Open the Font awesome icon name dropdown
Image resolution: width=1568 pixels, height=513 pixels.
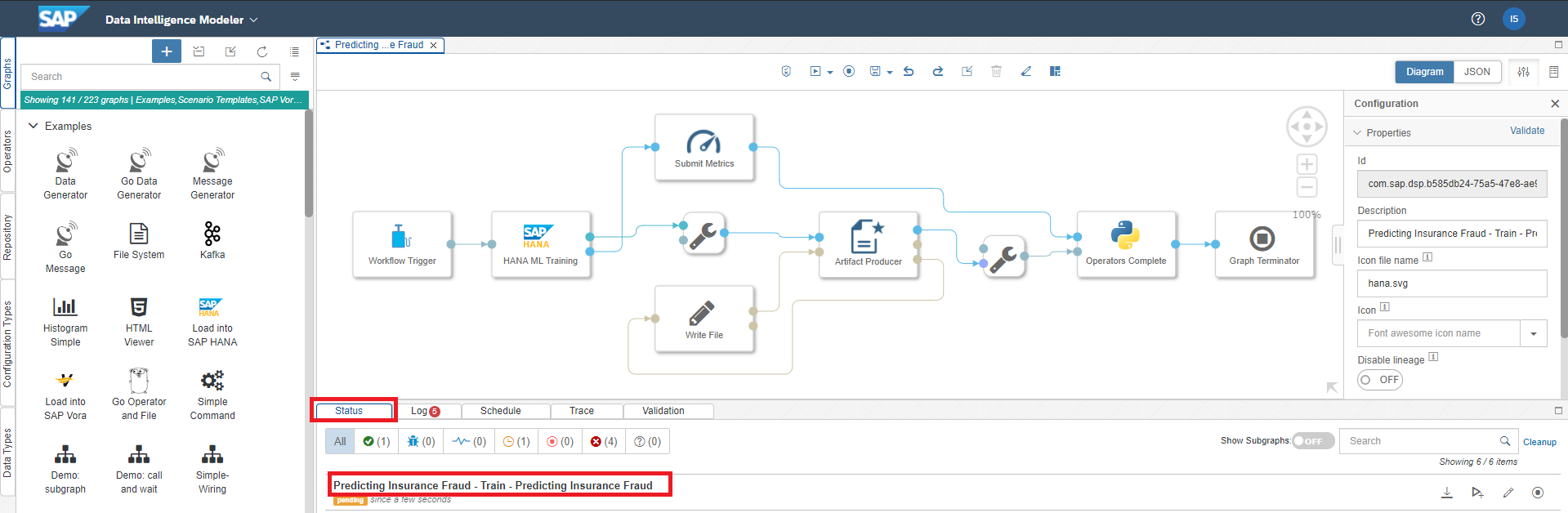[1533, 333]
